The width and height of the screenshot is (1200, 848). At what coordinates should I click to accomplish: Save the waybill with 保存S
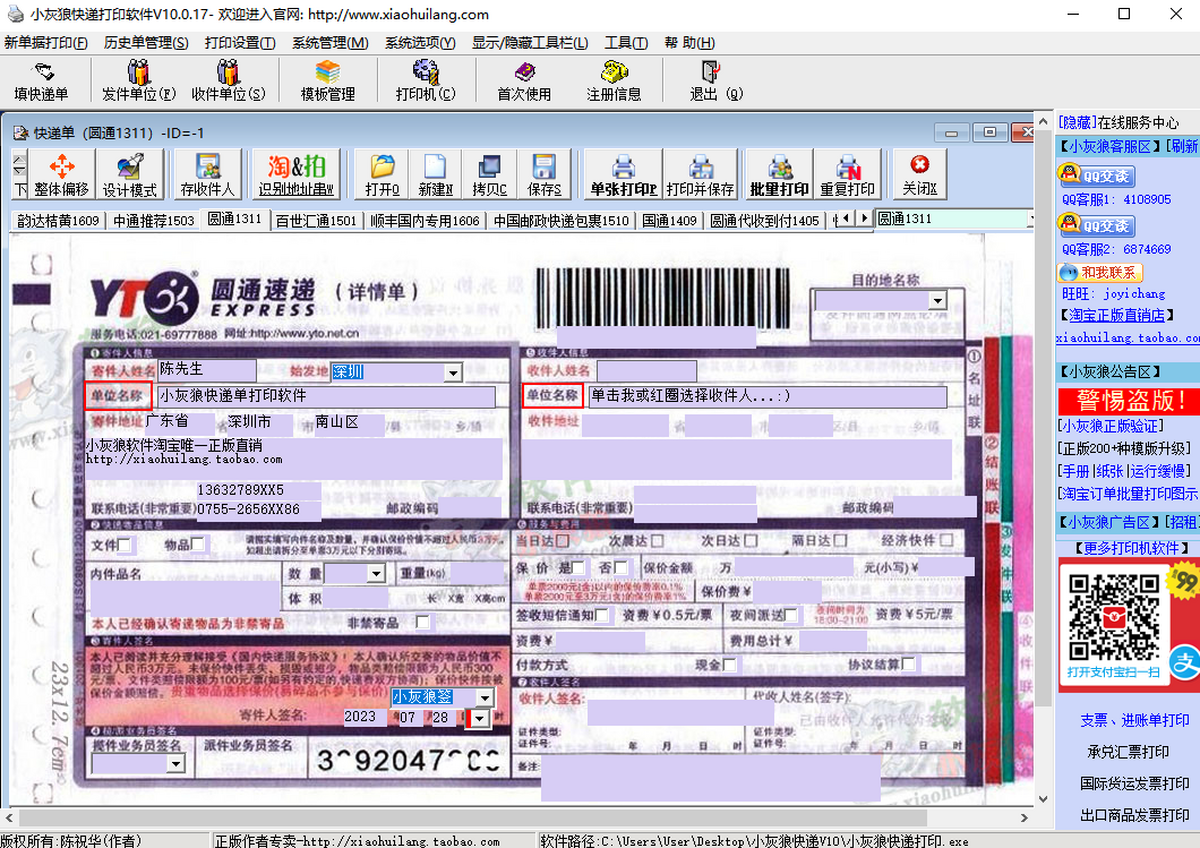click(544, 175)
